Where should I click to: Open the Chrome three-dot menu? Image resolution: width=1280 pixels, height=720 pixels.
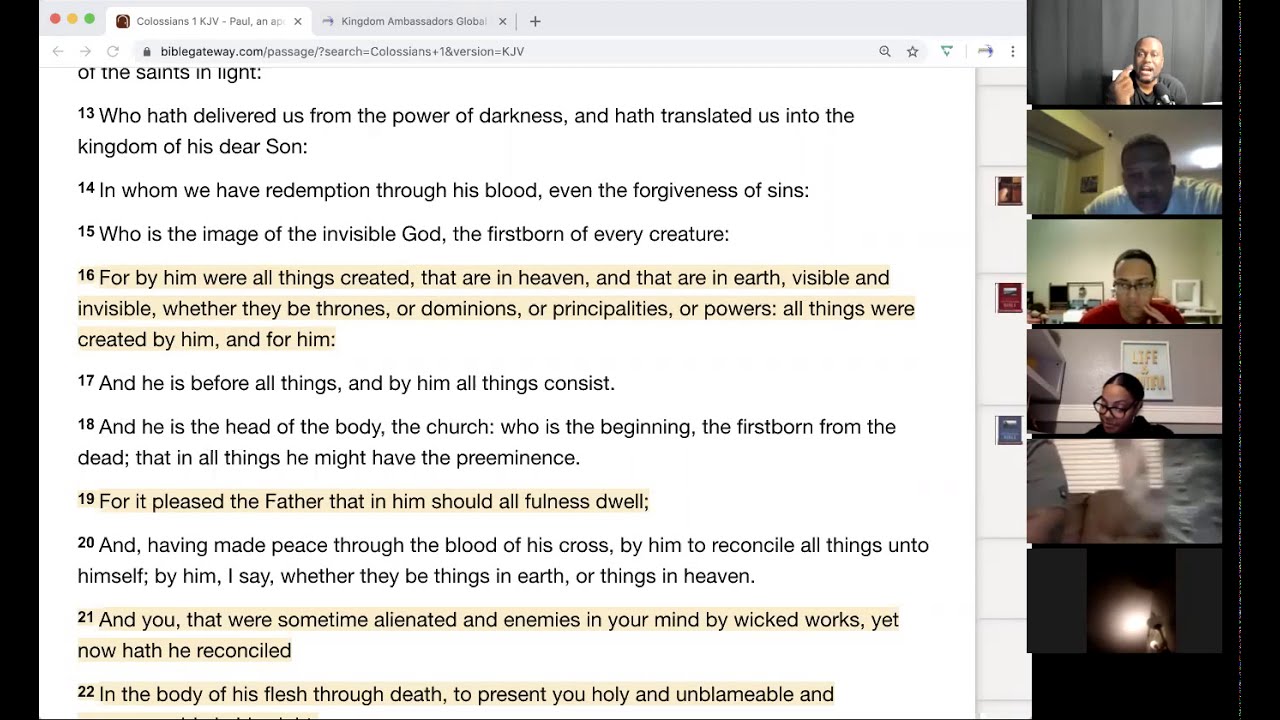[x=1012, y=51]
